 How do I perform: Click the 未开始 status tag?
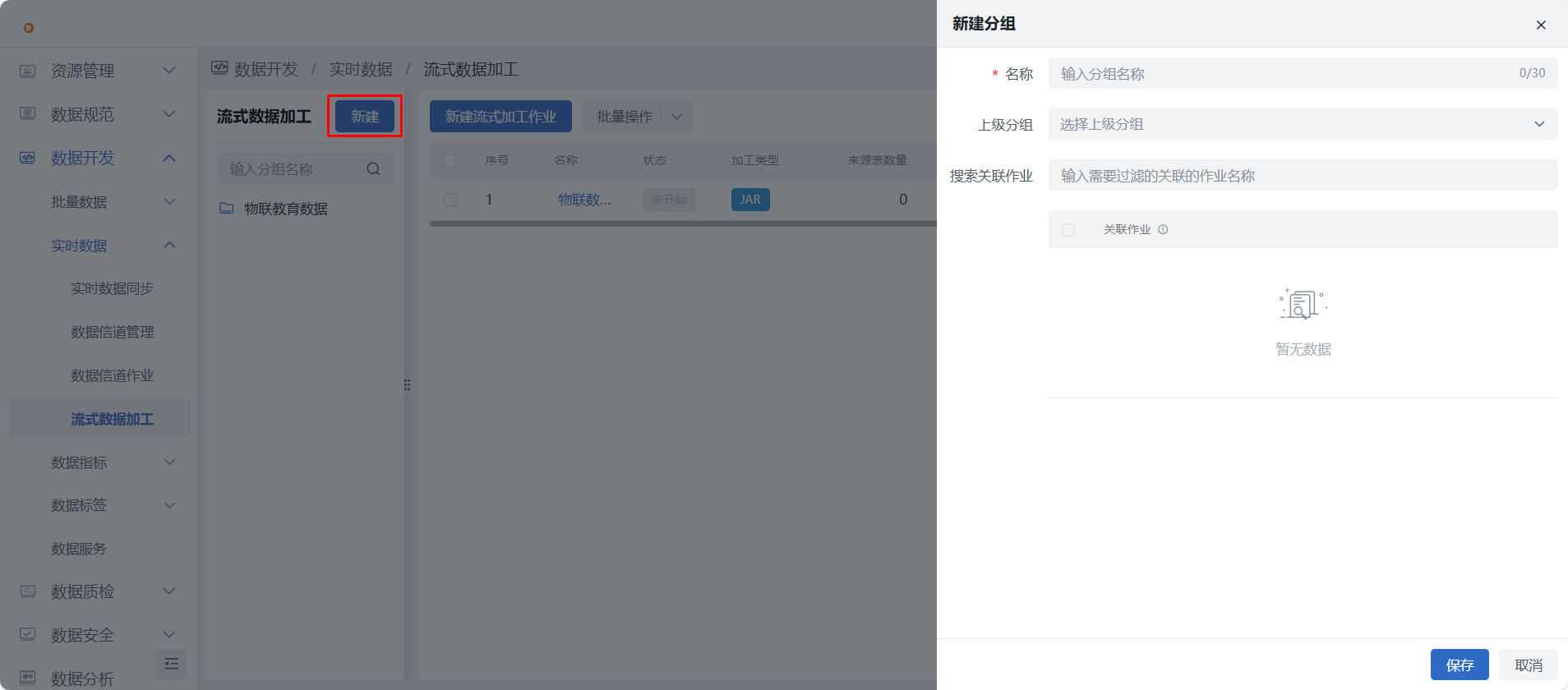669,200
